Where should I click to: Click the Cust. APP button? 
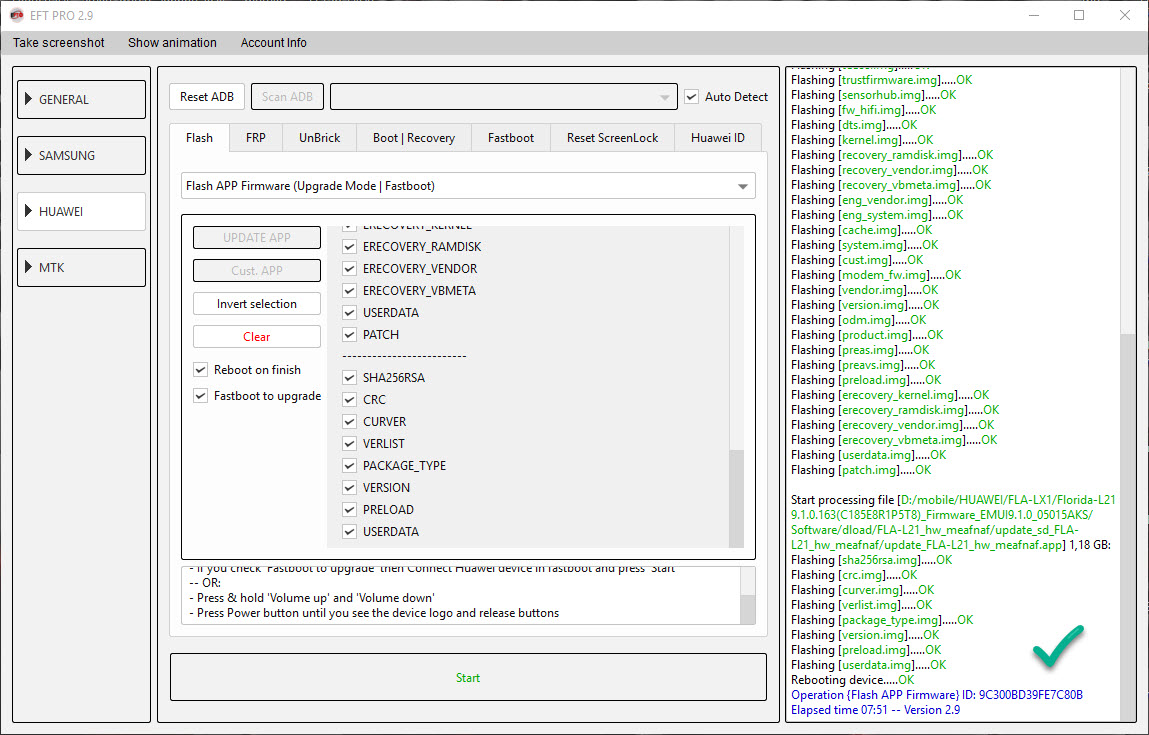coord(256,270)
